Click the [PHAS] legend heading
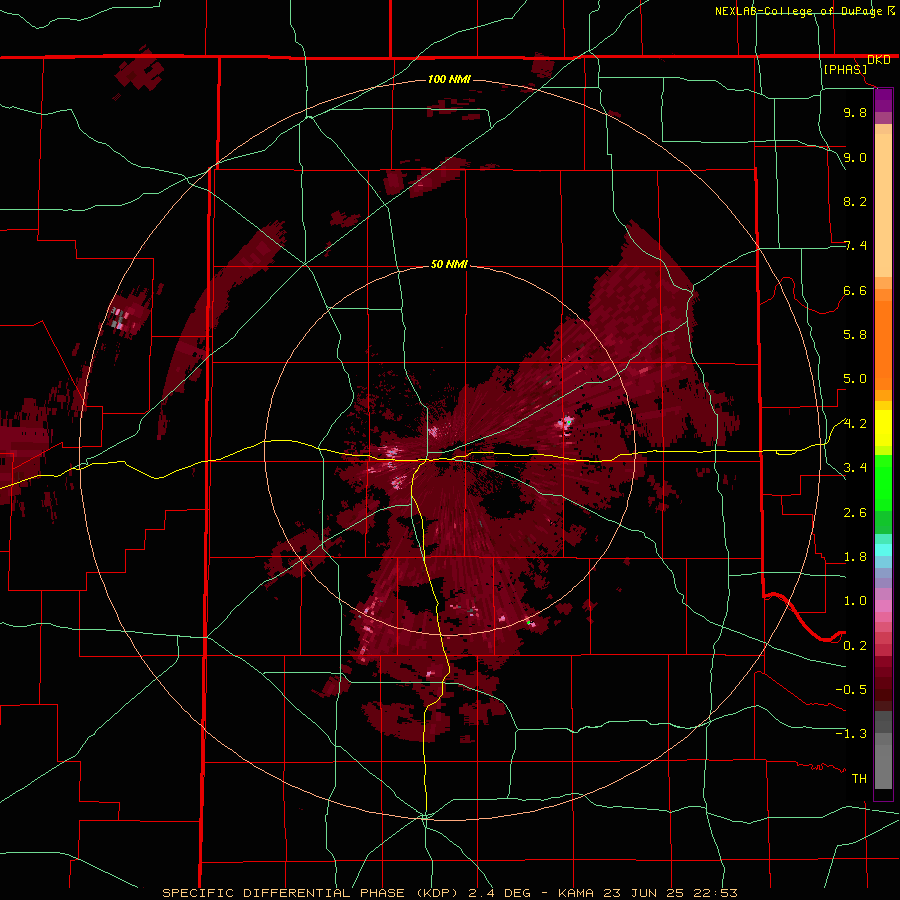This screenshot has width=900, height=900. point(845,69)
